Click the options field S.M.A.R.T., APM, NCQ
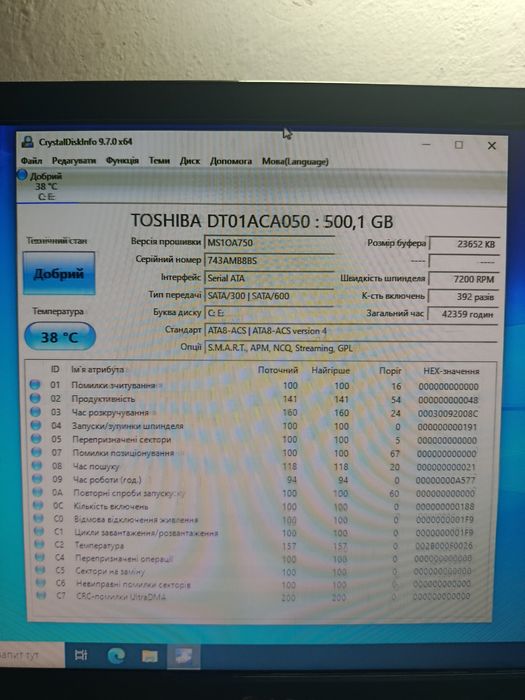The width and height of the screenshot is (525, 700). coord(351,348)
